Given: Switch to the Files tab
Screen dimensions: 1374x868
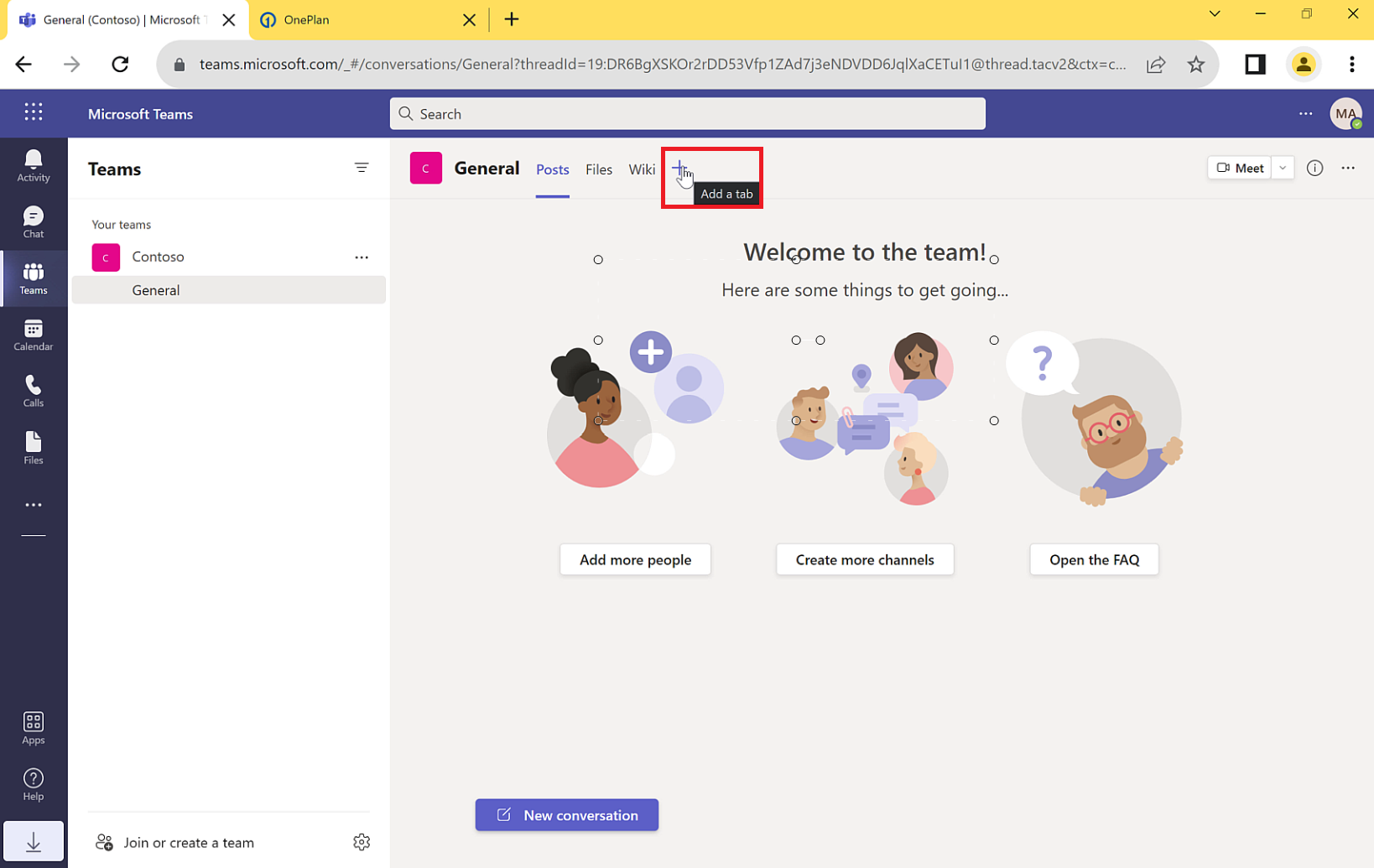Looking at the screenshot, I should click(x=599, y=169).
